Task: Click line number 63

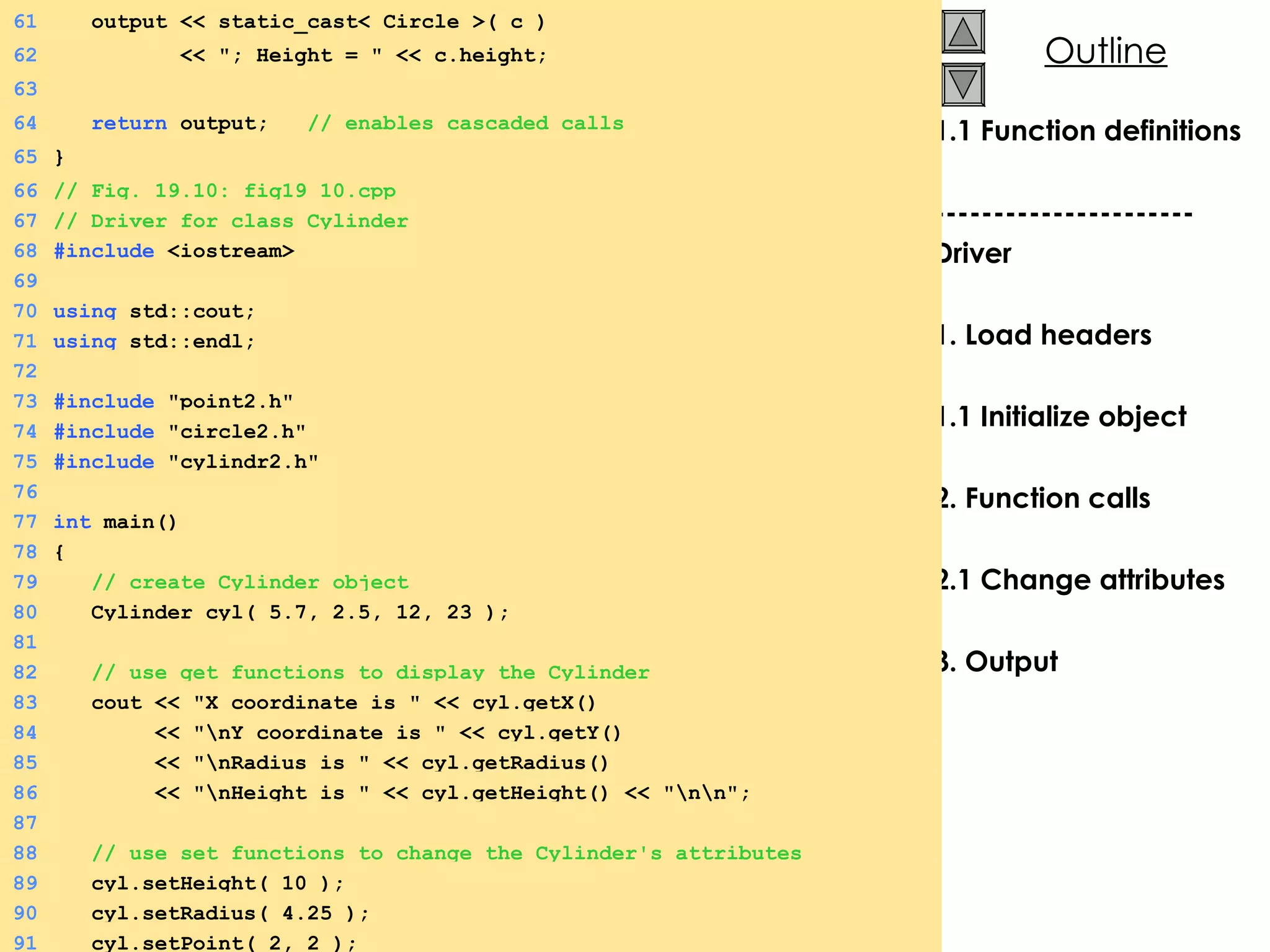Action: pyautogui.click(x=25, y=89)
